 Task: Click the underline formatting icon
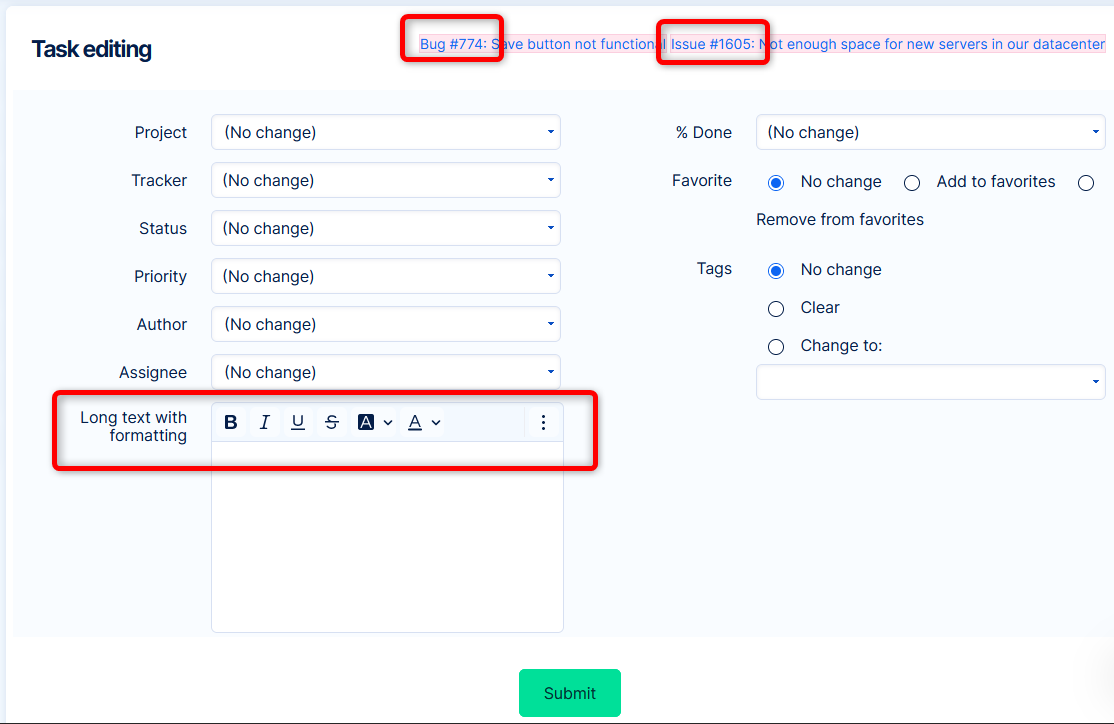pyautogui.click(x=298, y=422)
